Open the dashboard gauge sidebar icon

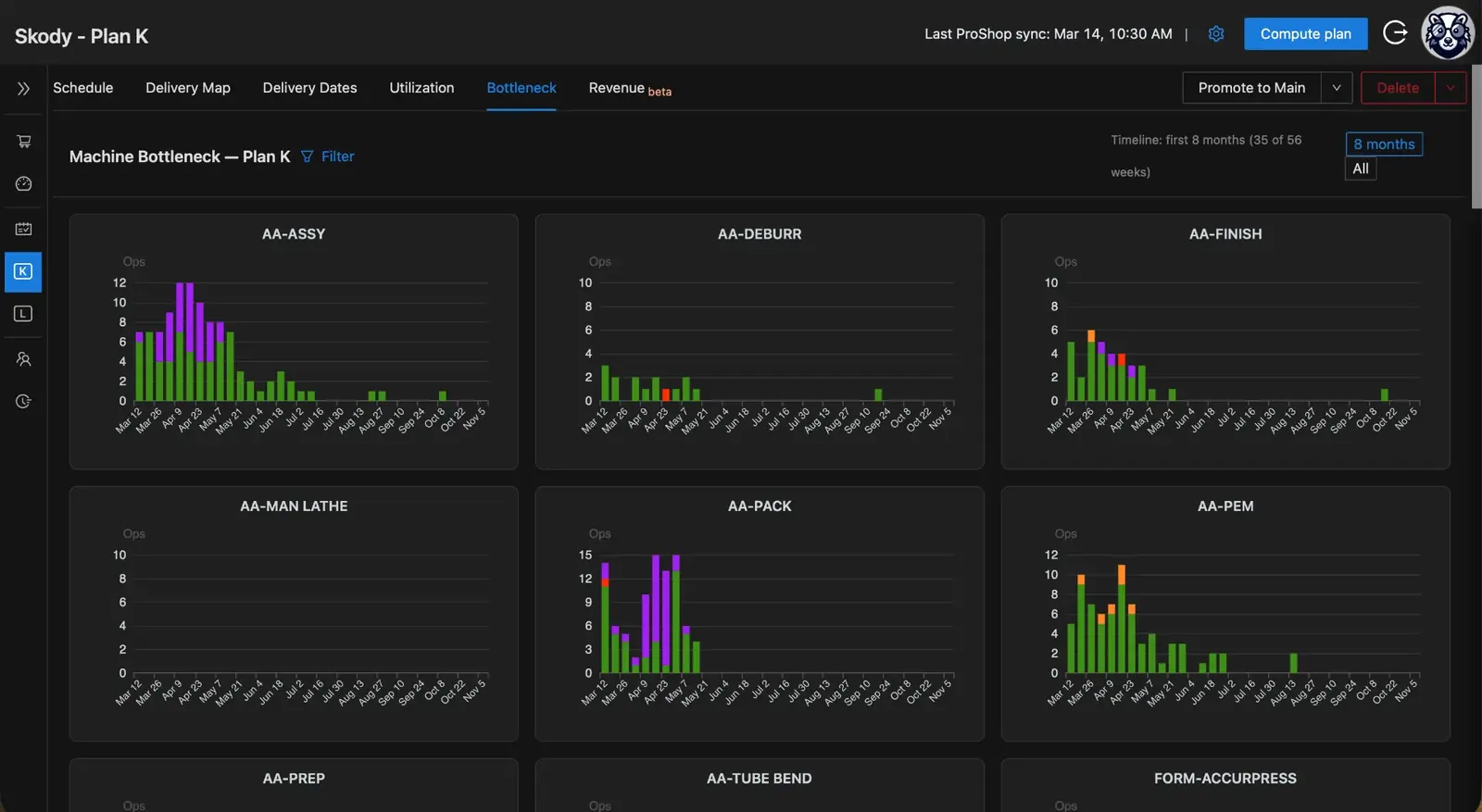click(x=23, y=183)
